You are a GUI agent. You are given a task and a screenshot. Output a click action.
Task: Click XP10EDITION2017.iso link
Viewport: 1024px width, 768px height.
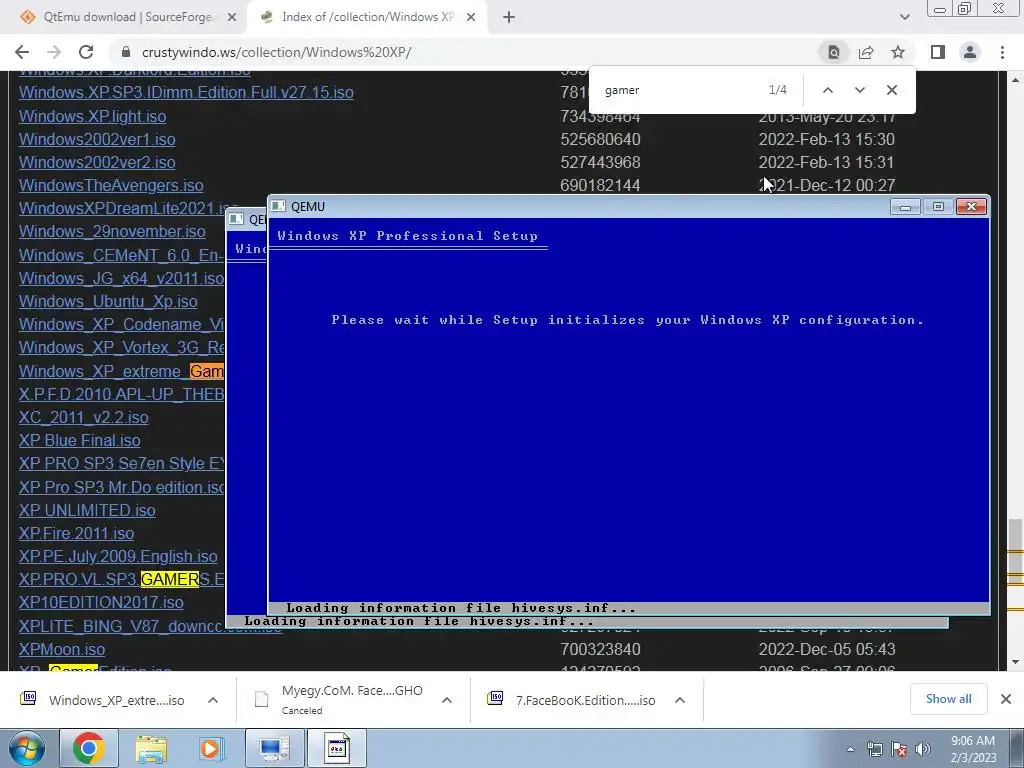pyautogui.click(x=101, y=603)
